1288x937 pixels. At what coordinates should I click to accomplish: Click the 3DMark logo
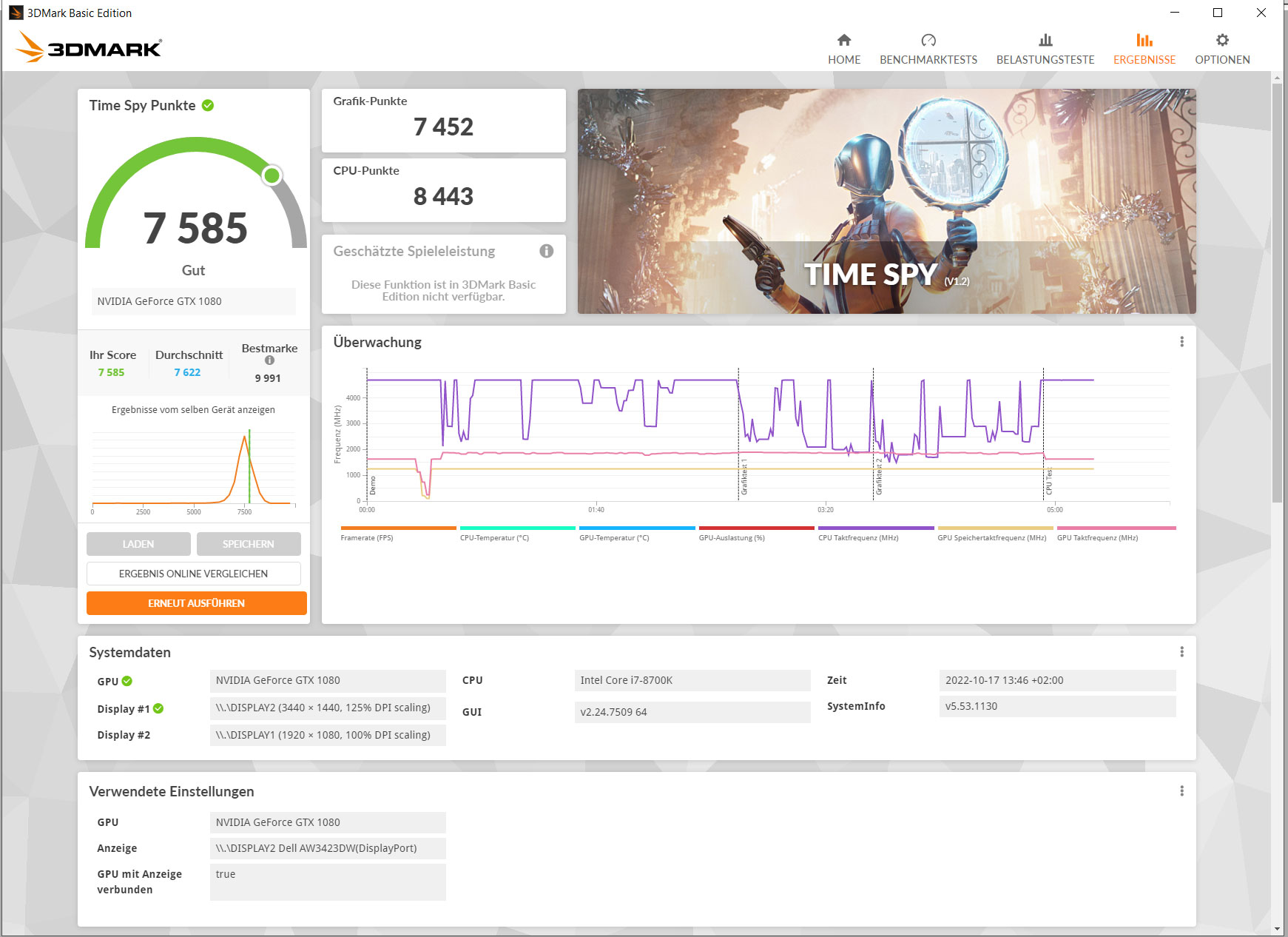(x=89, y=47)
